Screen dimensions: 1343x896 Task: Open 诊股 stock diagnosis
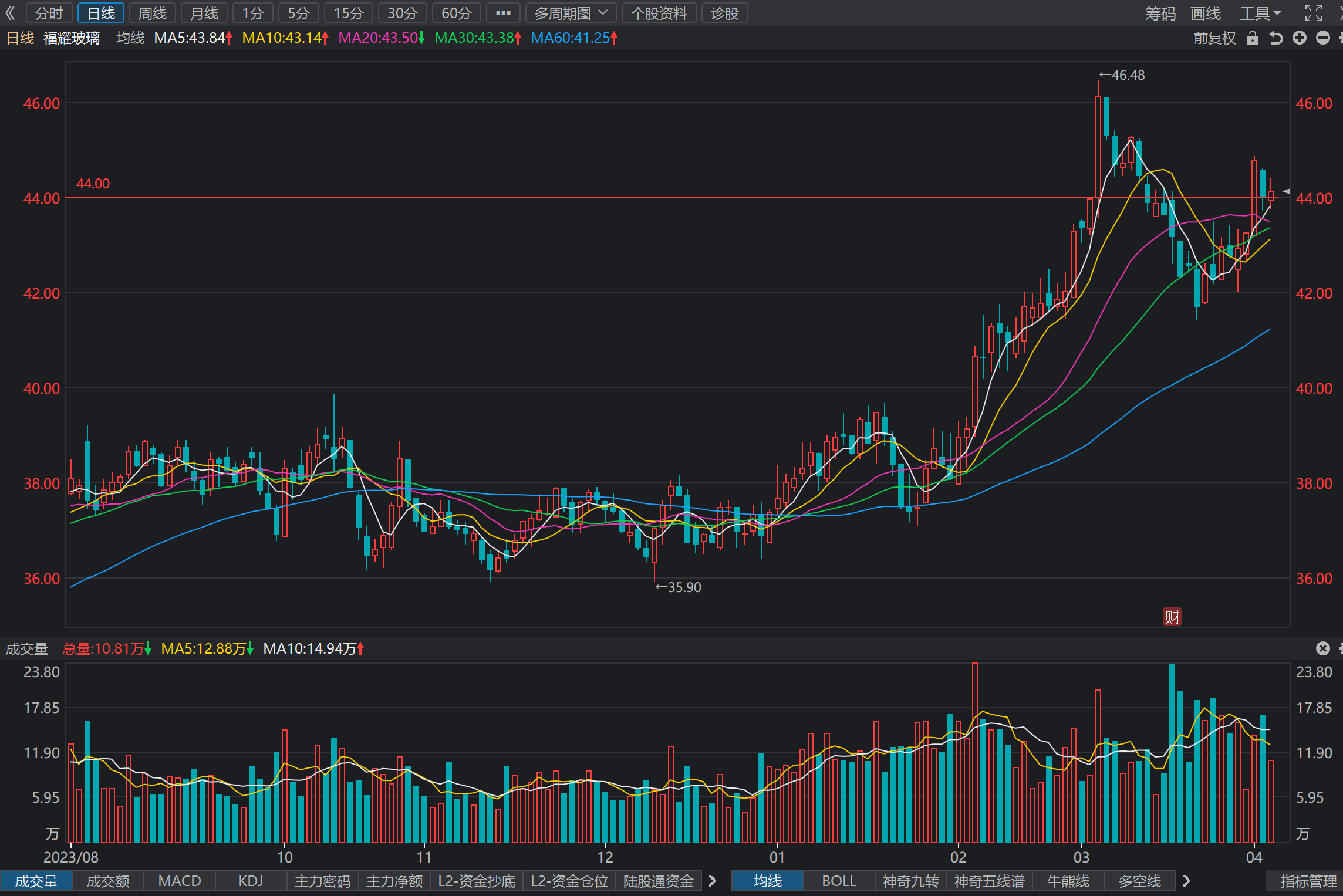click(725, 13)
